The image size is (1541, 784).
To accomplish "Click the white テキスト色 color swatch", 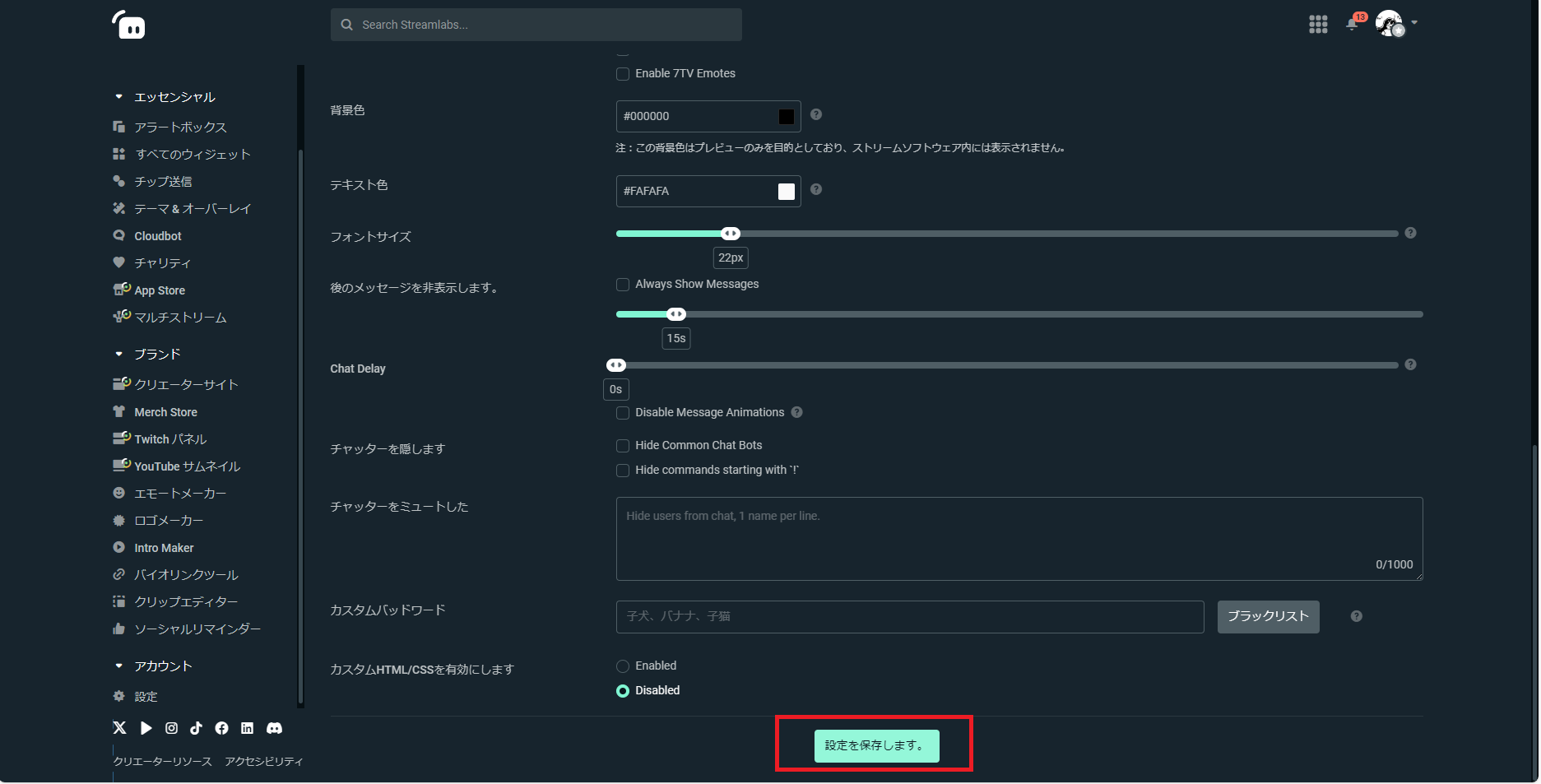I will pyautogui.click(x=787, y=191).
